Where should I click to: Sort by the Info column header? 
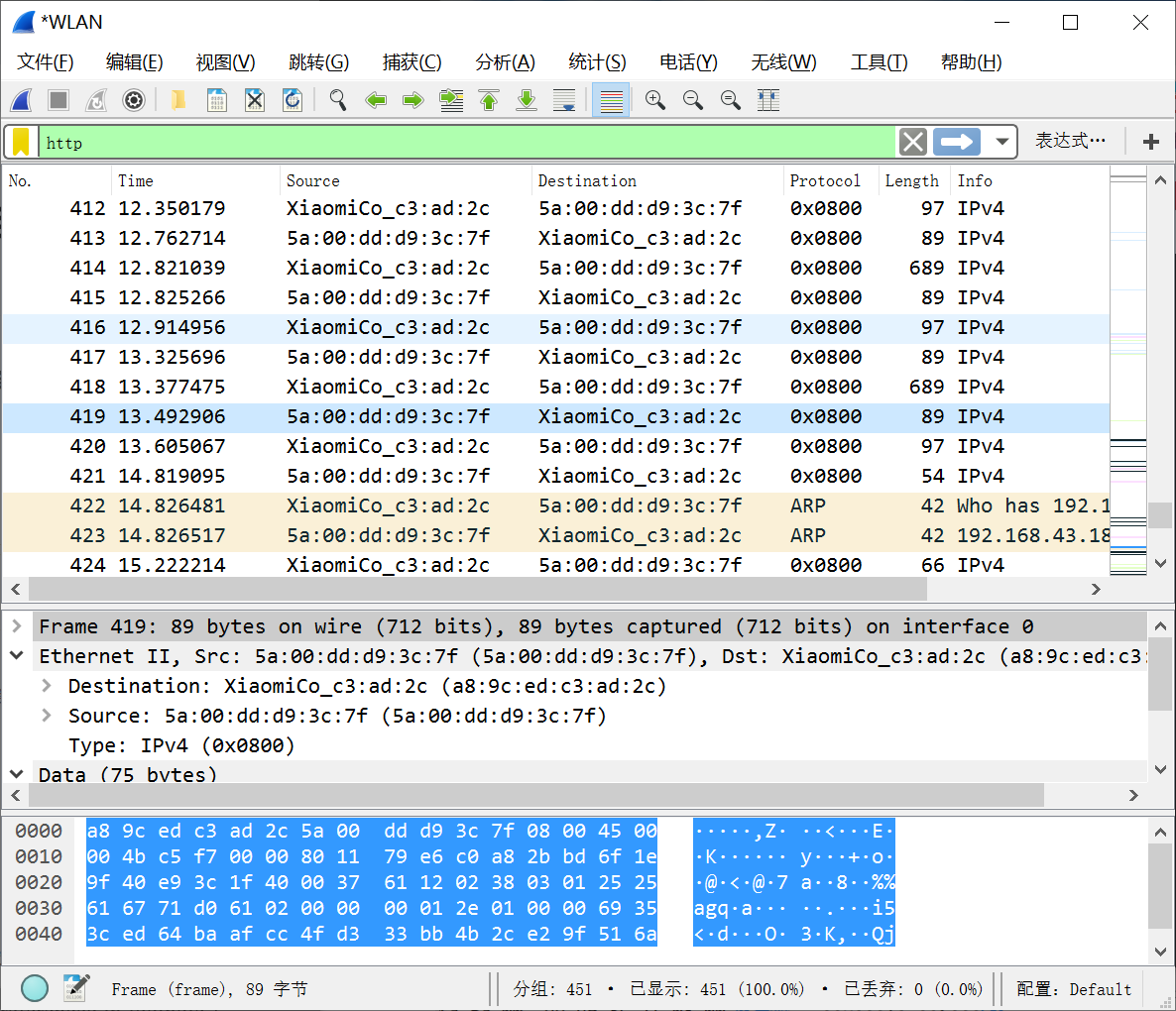1030,180
